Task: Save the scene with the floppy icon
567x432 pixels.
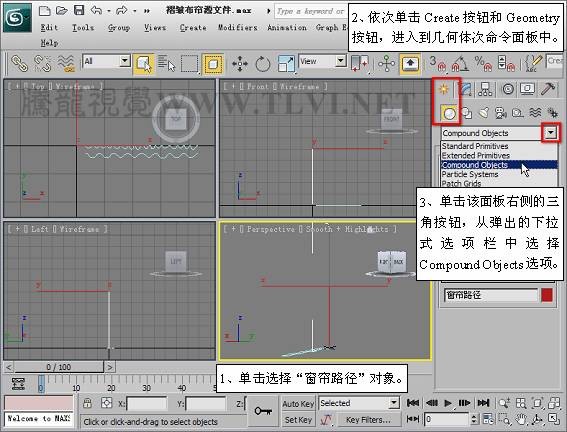Action: pyautogui.click(x=79, y=10)
